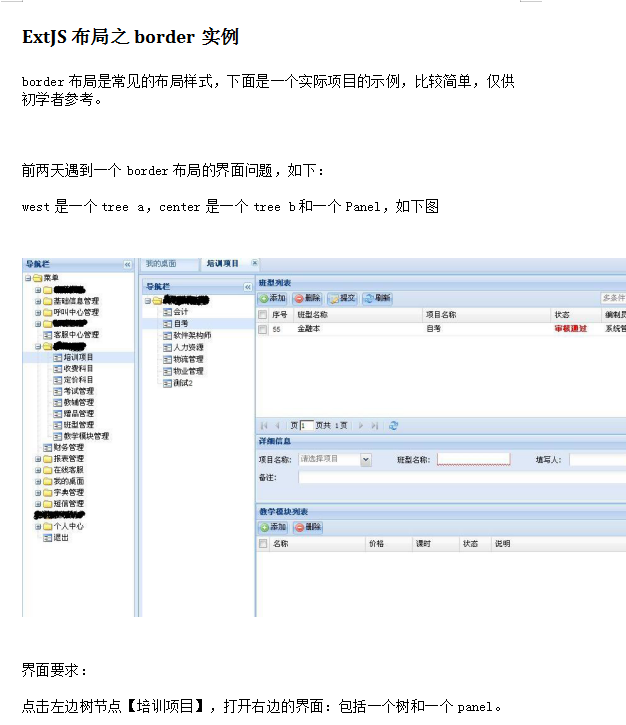Open the 项目名称 dropdown arrow
The height and width of the screenshot is (725, 626).
tap(366, 459)
